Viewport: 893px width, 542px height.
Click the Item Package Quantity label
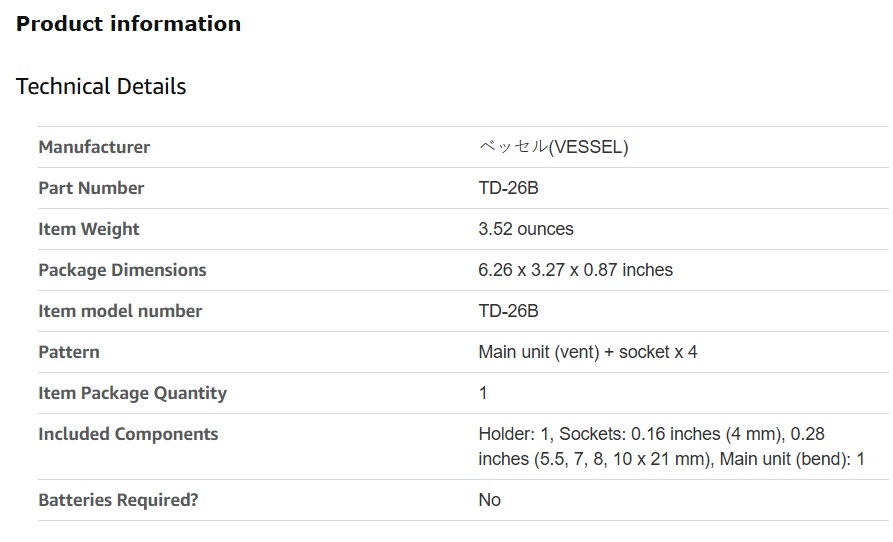pyautogui.click(x=132, y=393)
